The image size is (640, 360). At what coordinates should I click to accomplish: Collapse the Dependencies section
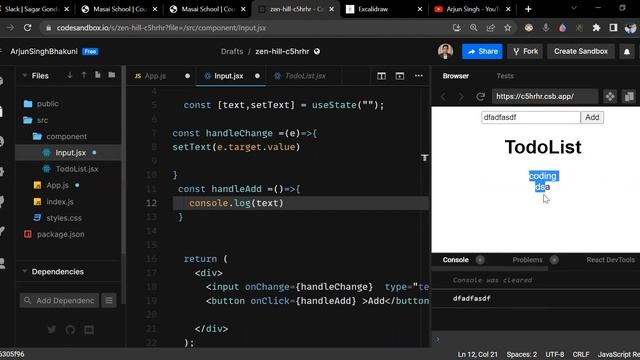click(x=58, y=272)
